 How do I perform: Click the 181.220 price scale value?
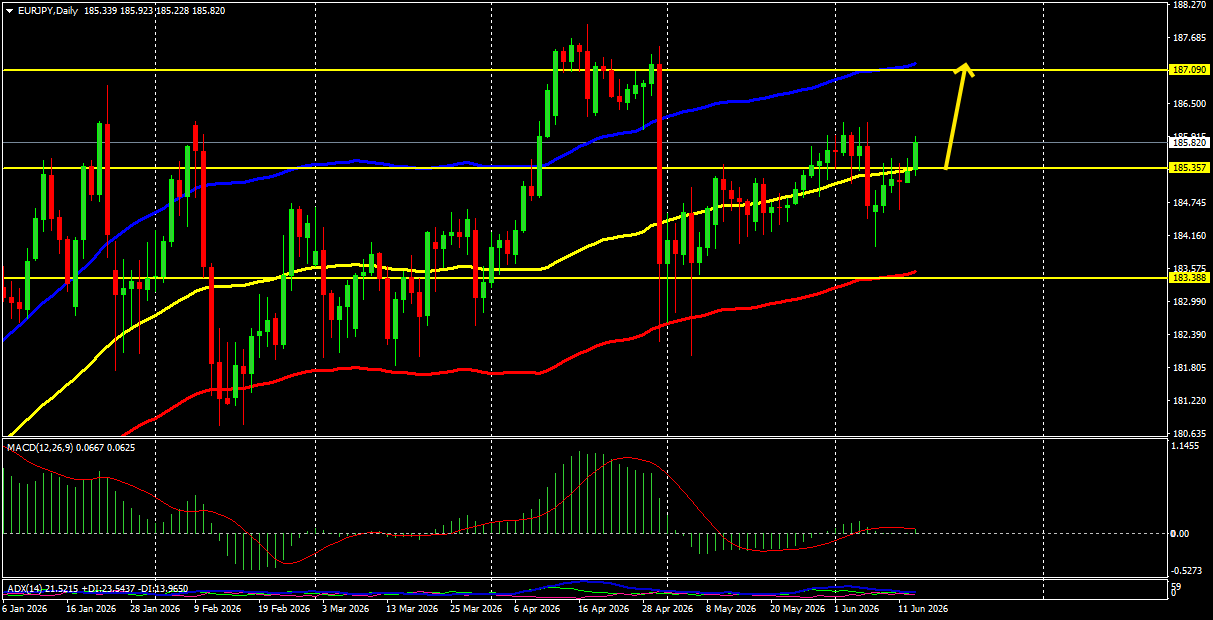click(x=1190, y=401)
